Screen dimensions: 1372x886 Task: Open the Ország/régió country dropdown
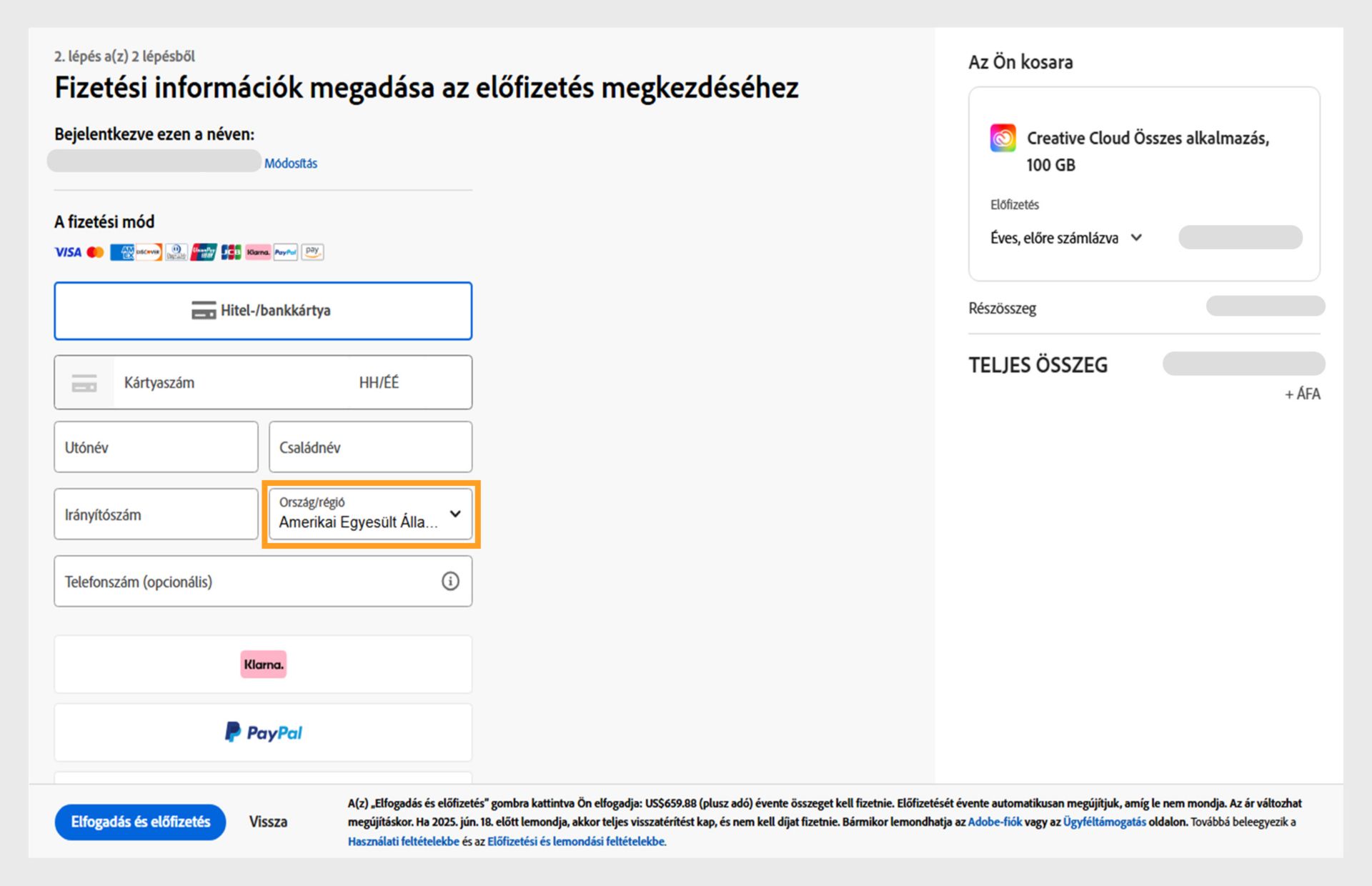370,514
